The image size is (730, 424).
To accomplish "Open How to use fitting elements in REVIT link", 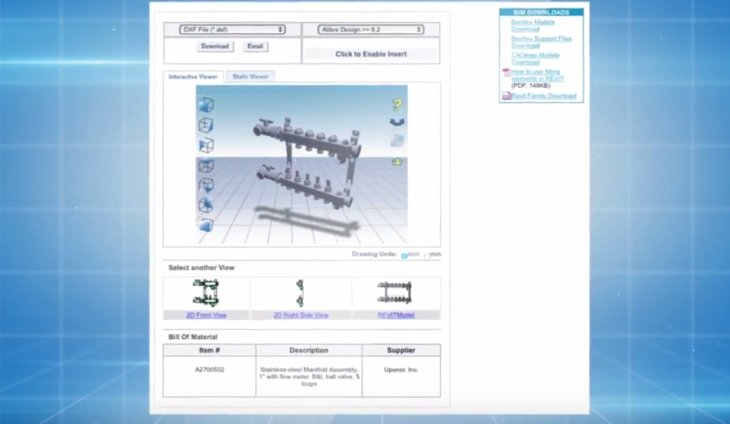I will (537, 75).
